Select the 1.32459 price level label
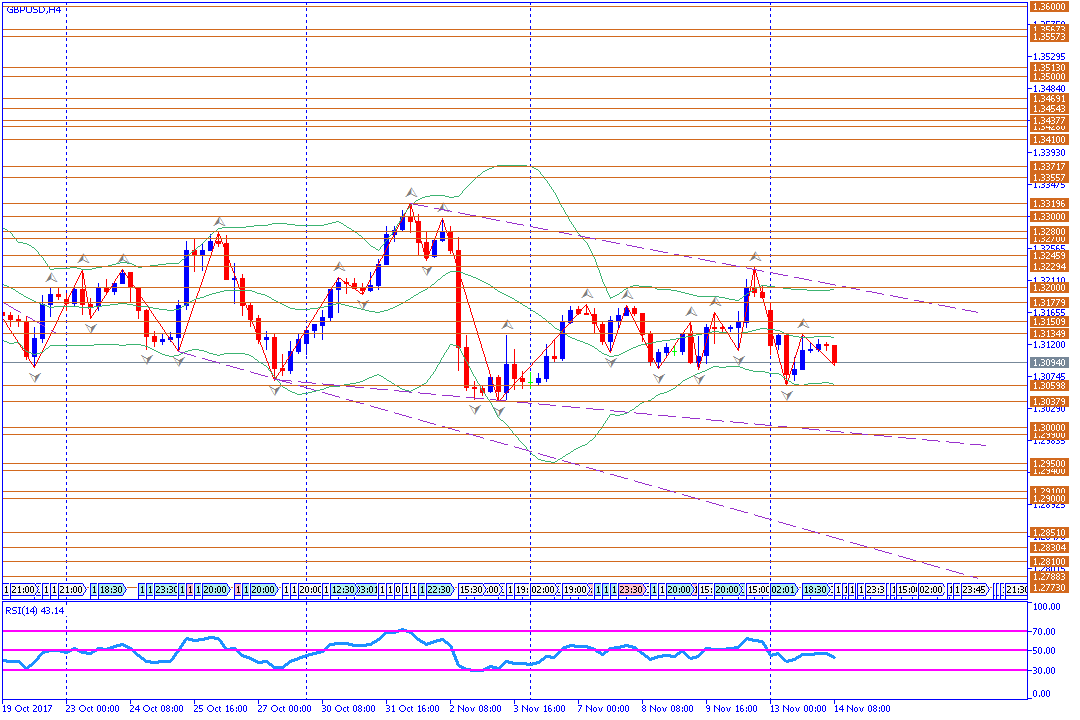The image size is (1080, 720). 1048,256
